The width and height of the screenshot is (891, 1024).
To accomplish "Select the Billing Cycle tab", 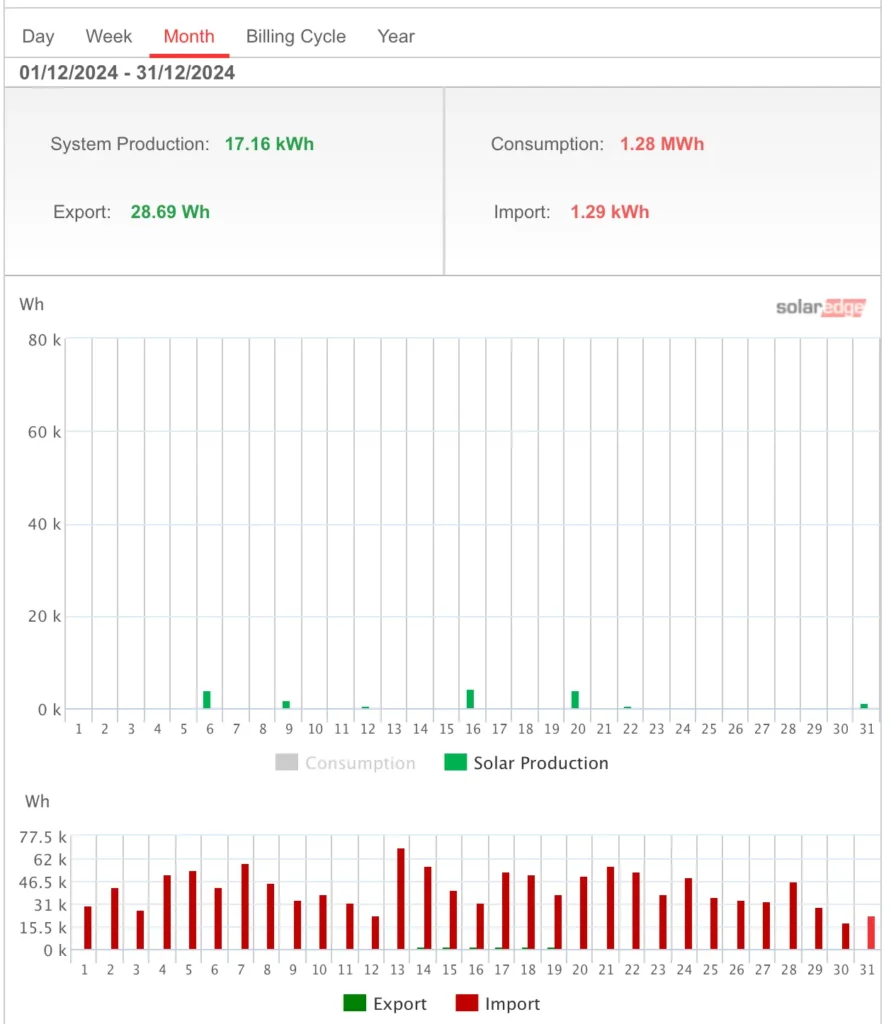I will coord(296,37).
